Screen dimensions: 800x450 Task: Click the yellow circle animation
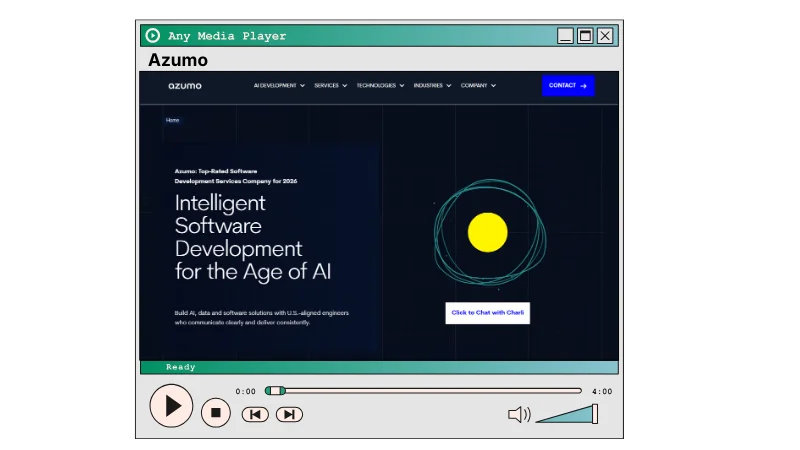[488, 232]
